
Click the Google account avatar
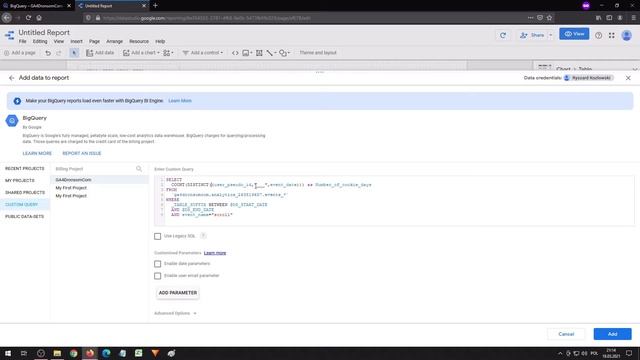[x=627, y=36]
